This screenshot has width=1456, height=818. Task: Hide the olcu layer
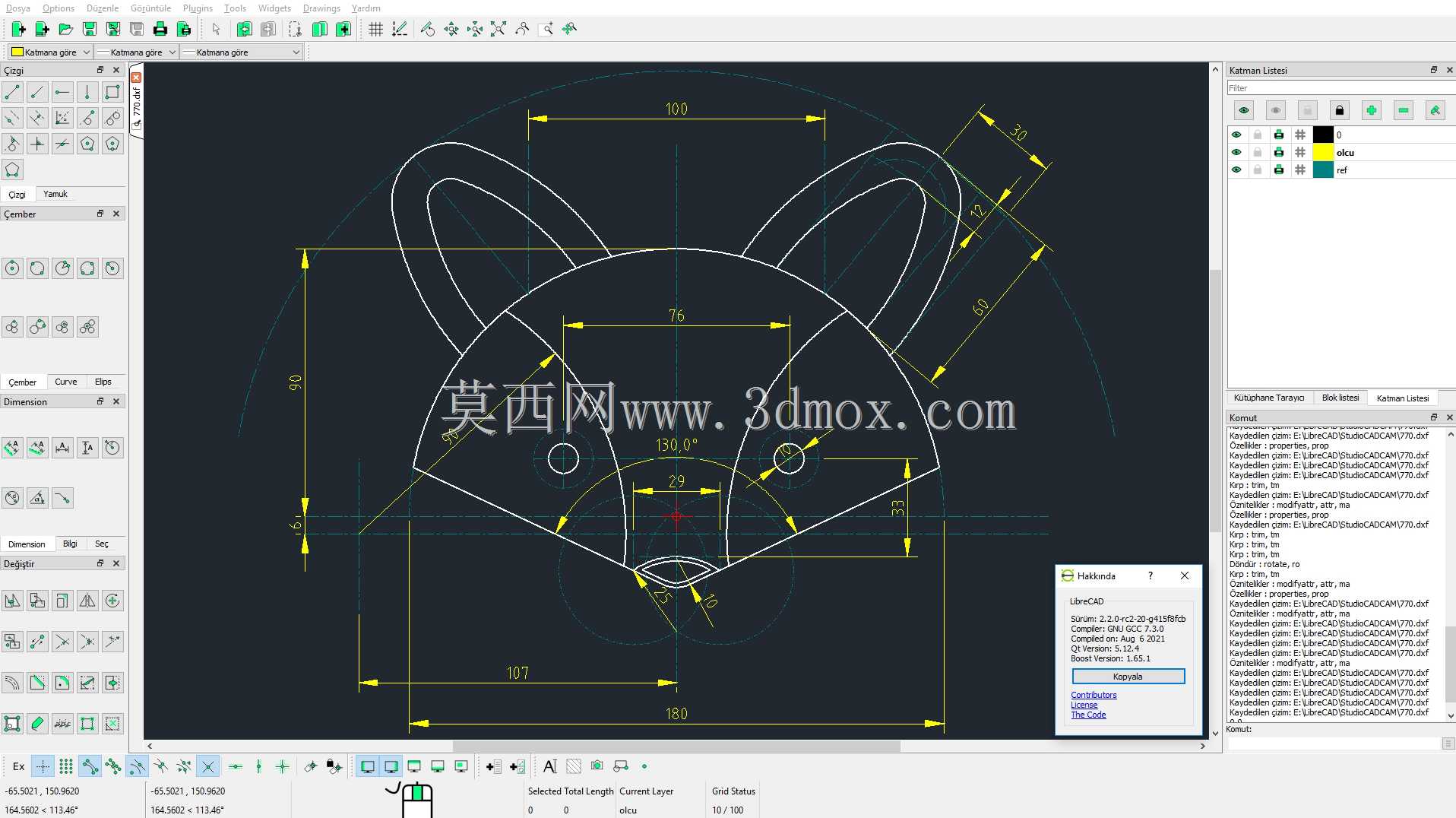click(x=1236, y=152)
